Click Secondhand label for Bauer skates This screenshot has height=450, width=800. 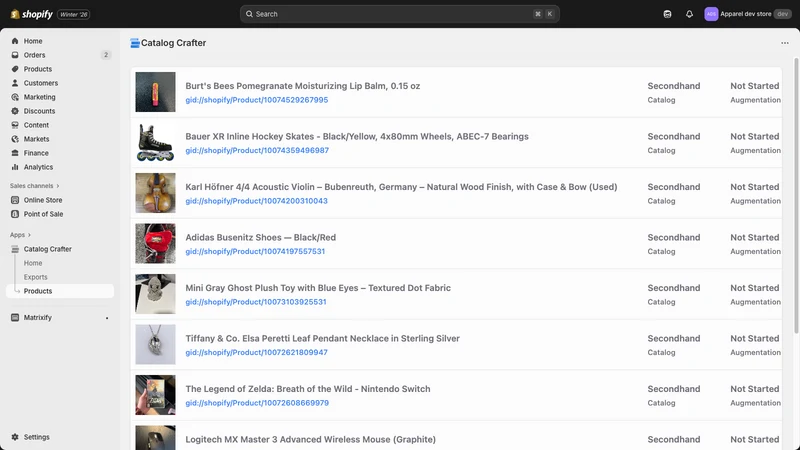[674, 136]
